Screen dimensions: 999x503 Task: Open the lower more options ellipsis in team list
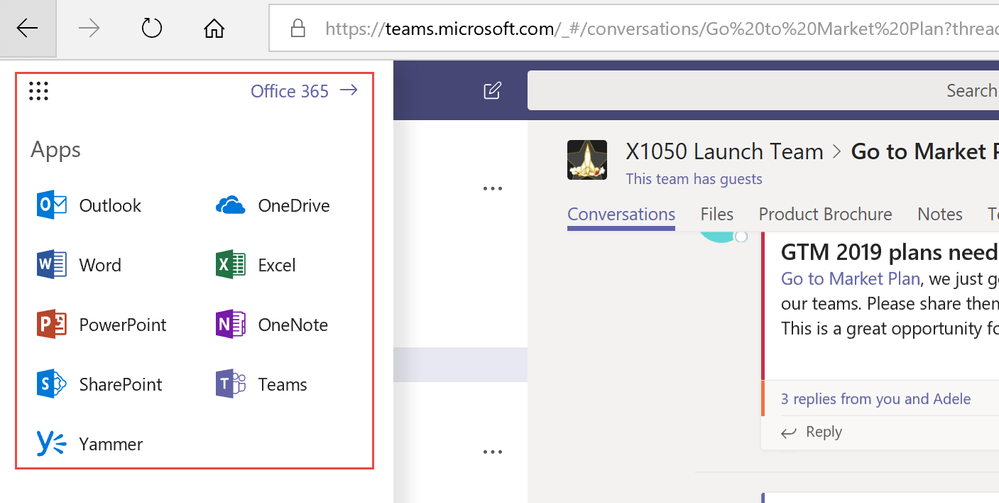click(492, 452)
